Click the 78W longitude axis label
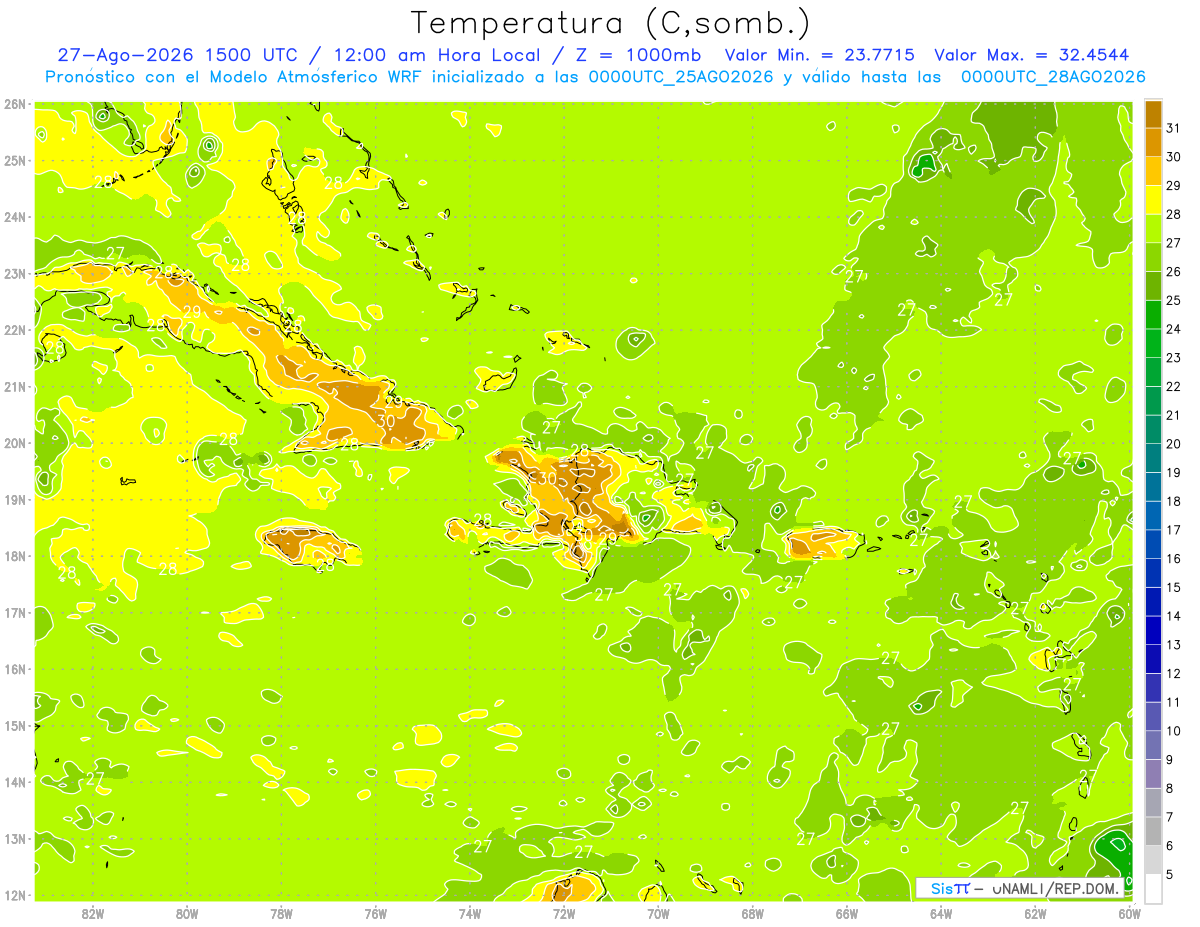 tap(281, 913)
